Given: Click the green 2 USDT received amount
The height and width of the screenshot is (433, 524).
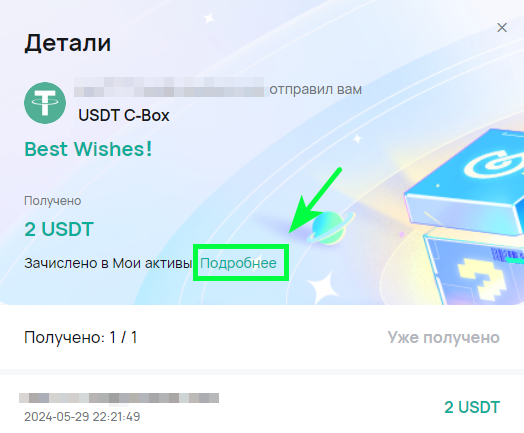Looking at the screenshot, I should tap(59, 229).
